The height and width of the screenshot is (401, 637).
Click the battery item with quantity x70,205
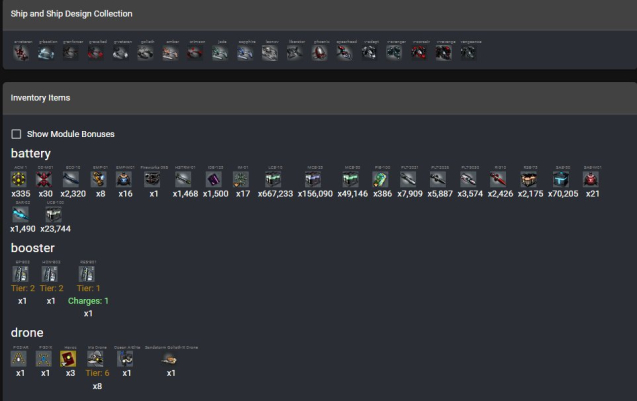point(562,180)
